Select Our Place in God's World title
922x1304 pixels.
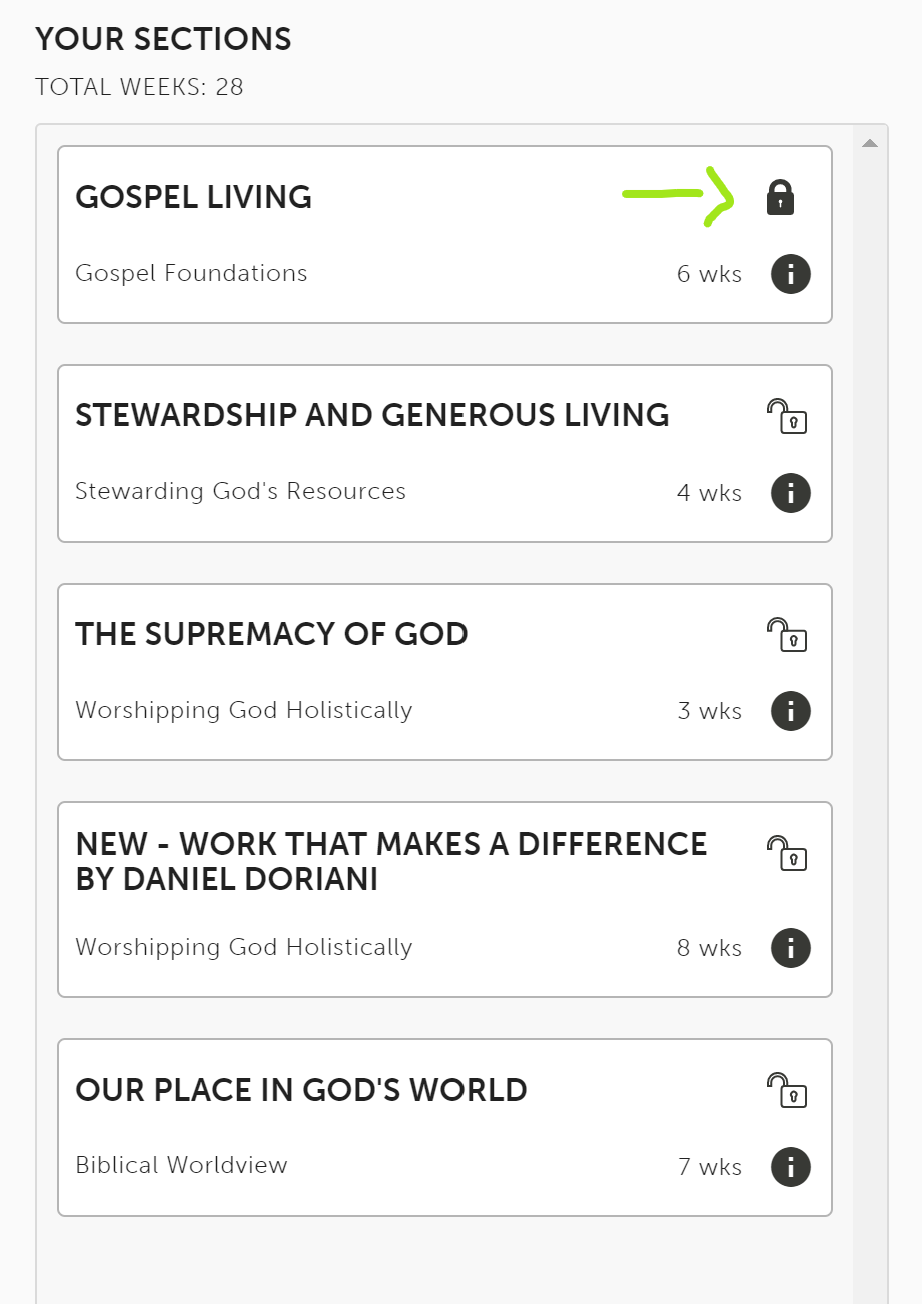click(302, 1089)
